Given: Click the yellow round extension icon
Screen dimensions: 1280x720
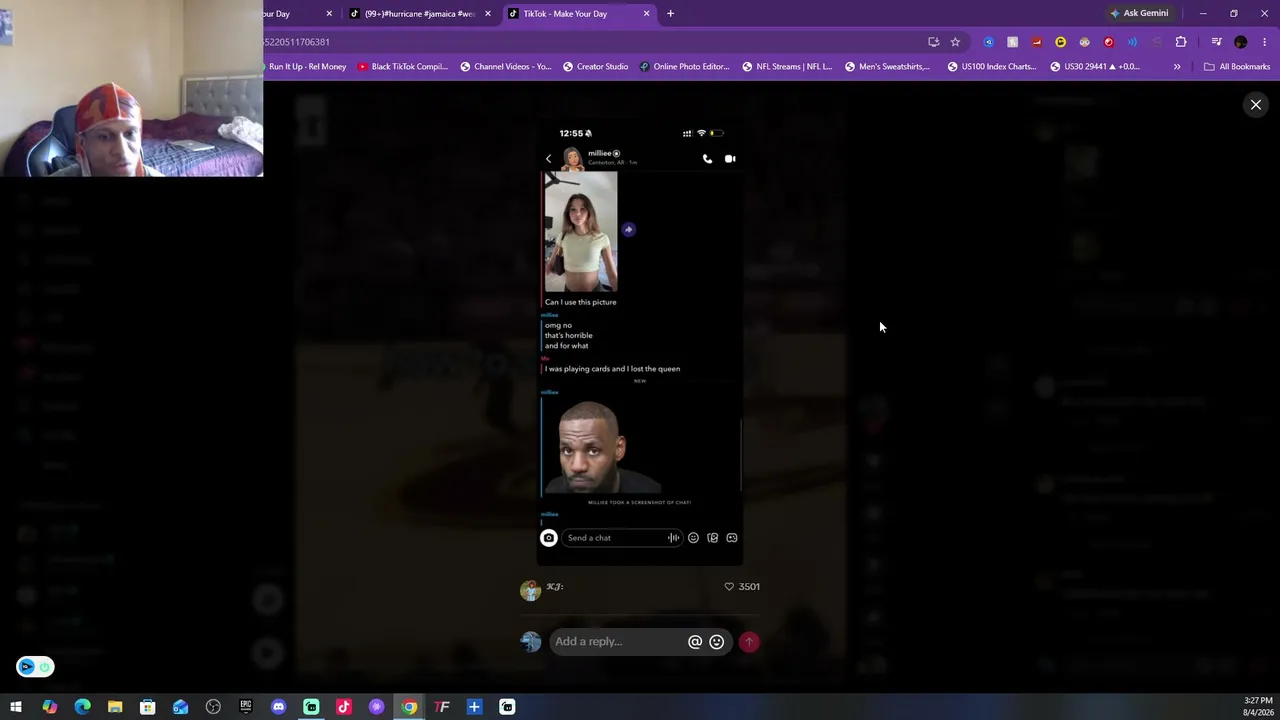Looking at the screenshot, I should click(x=1061, y=42).
